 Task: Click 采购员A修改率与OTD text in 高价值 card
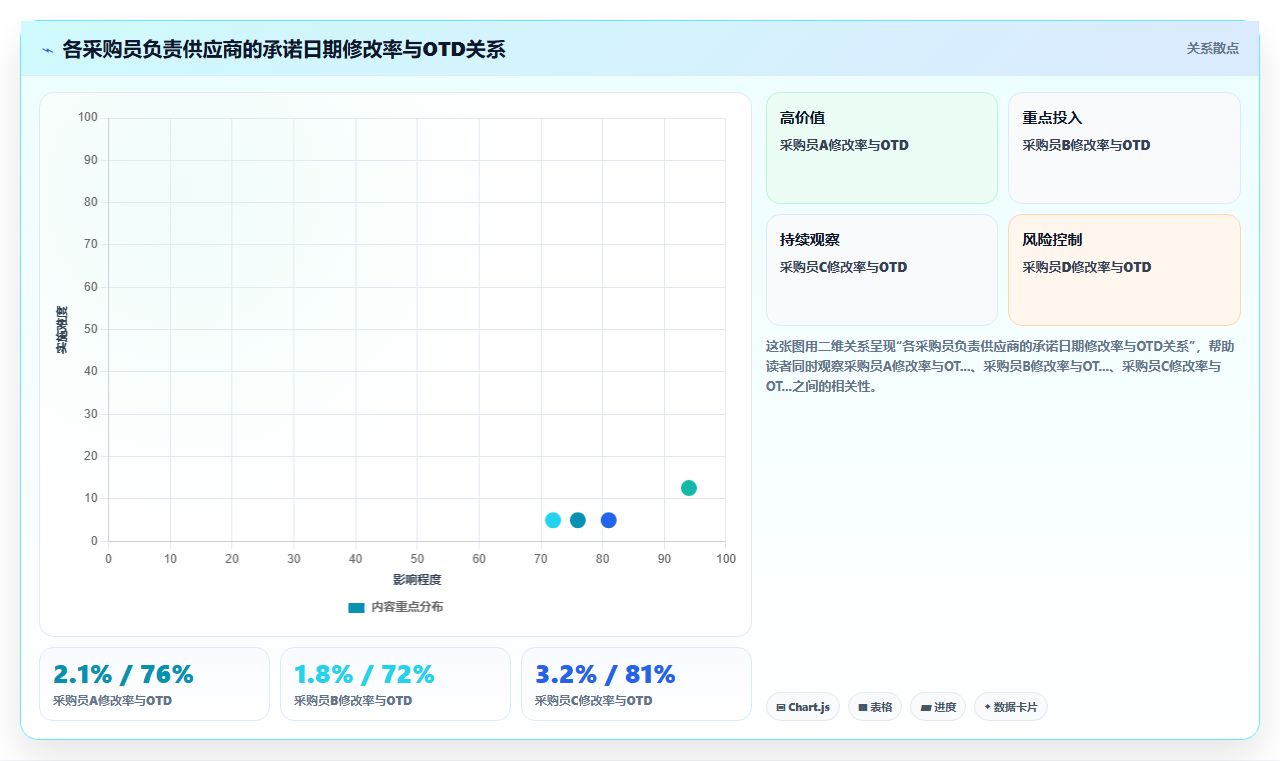tap(844, 145)
